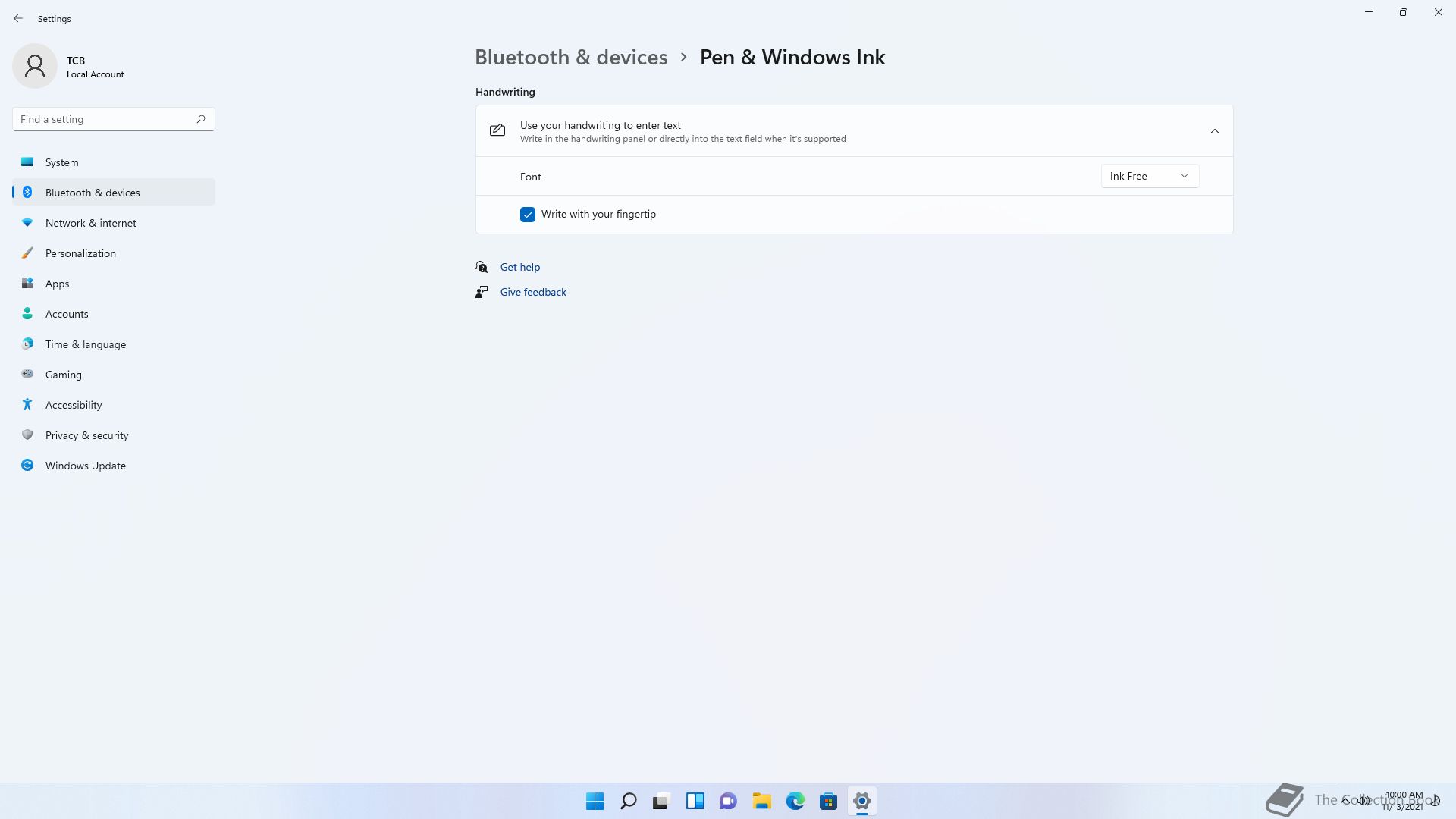
Task: Open Privacy & security settings
Action: (114, 435)
